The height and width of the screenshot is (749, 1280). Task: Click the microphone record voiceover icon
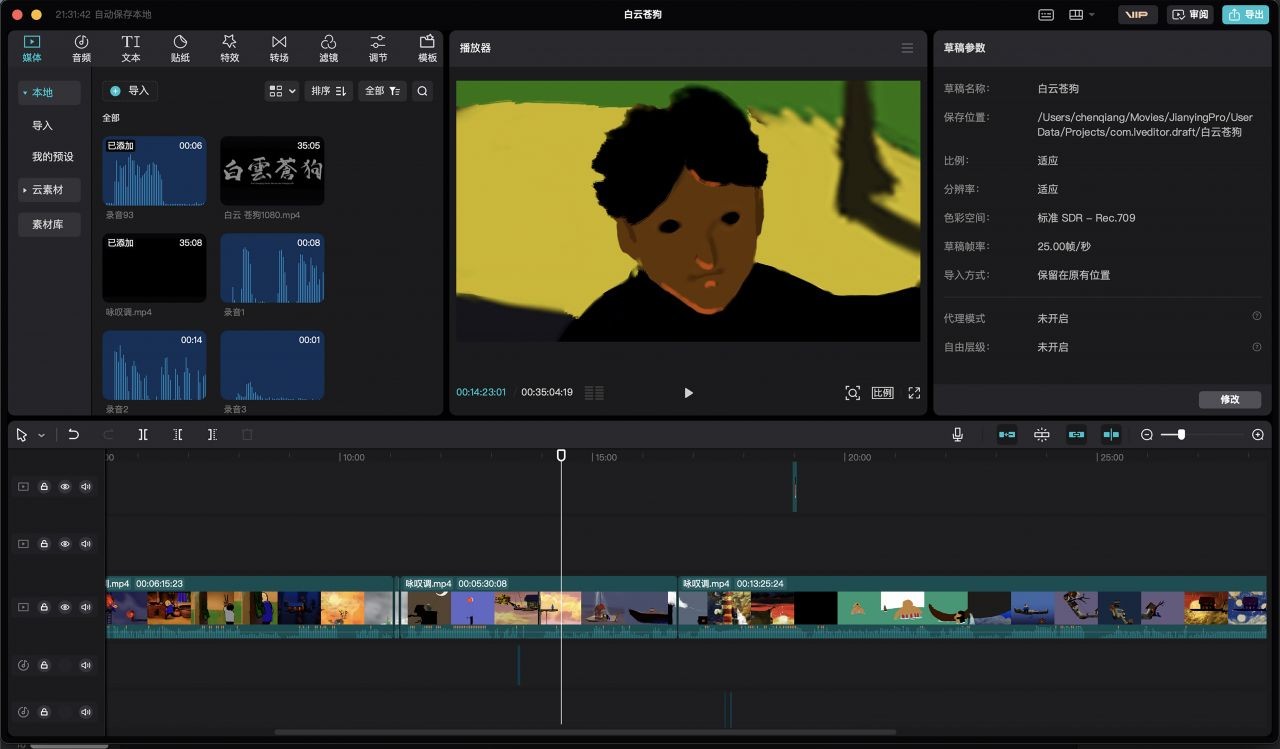pos(957,435)
